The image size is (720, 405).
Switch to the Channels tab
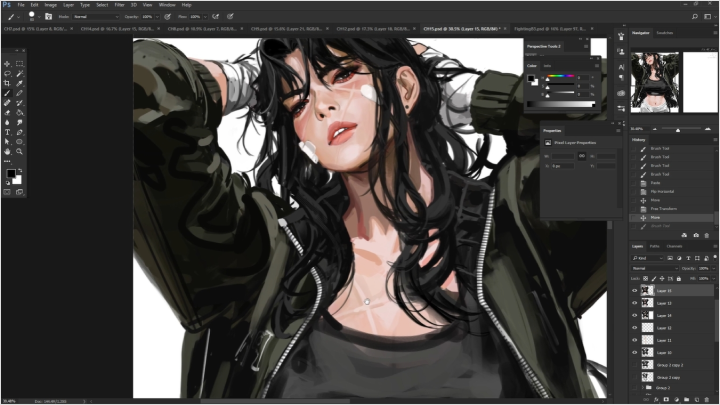pyautogui.click(x=674, y=247)
